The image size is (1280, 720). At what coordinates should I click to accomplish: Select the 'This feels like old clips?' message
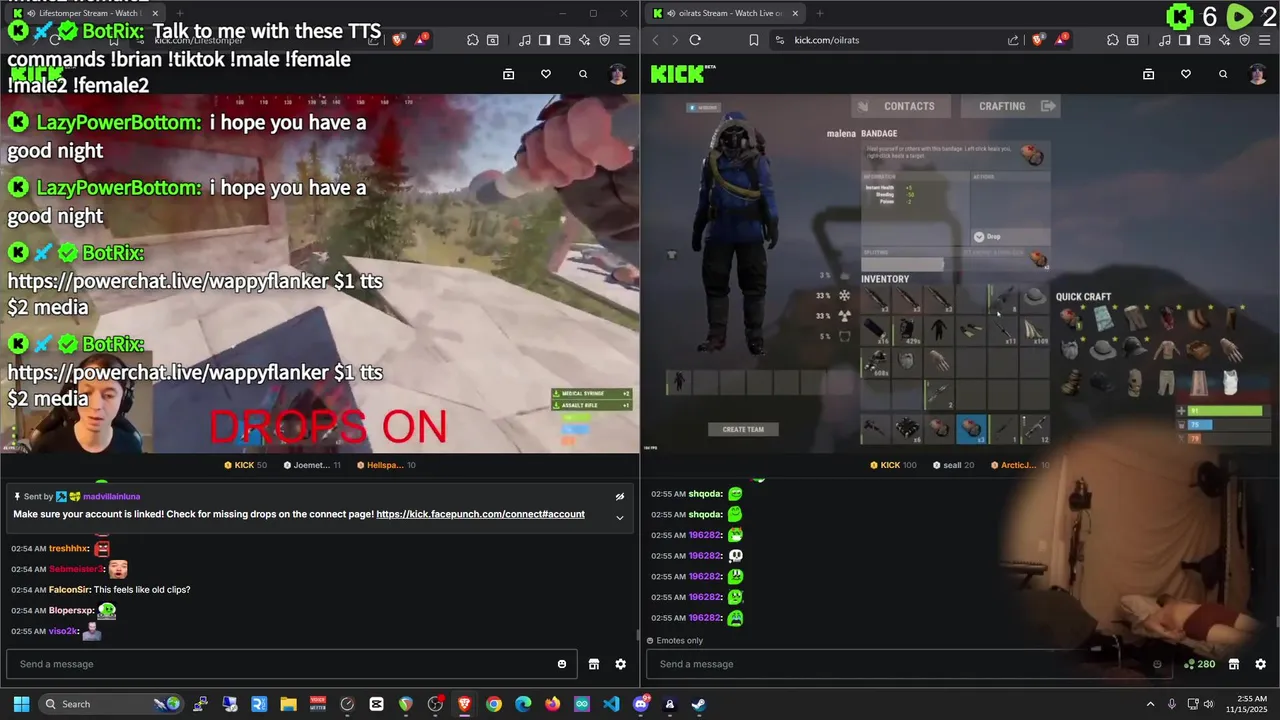142,590
